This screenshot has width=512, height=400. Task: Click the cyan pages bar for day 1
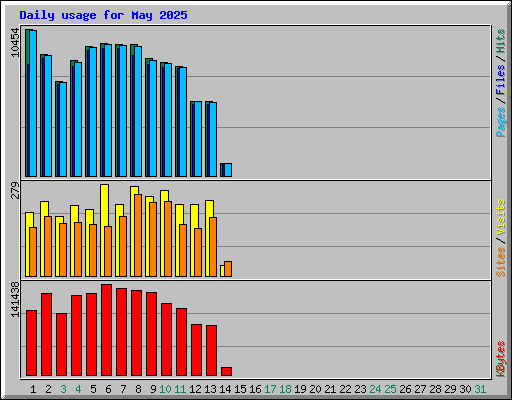click(33, 103)
